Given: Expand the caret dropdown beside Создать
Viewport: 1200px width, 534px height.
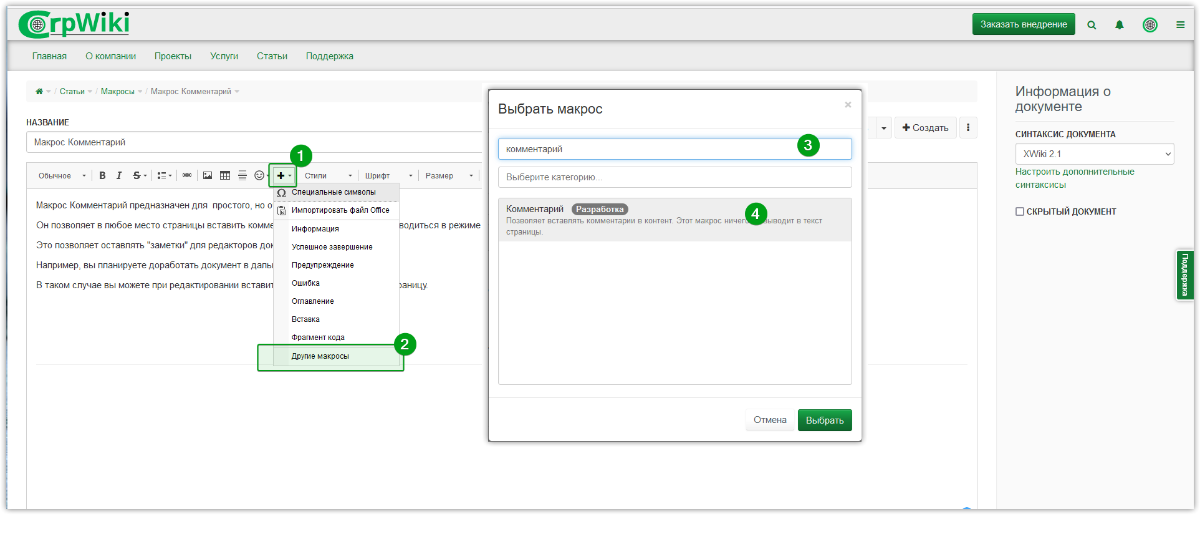Looking at the screenshot, I should (884, 128).
